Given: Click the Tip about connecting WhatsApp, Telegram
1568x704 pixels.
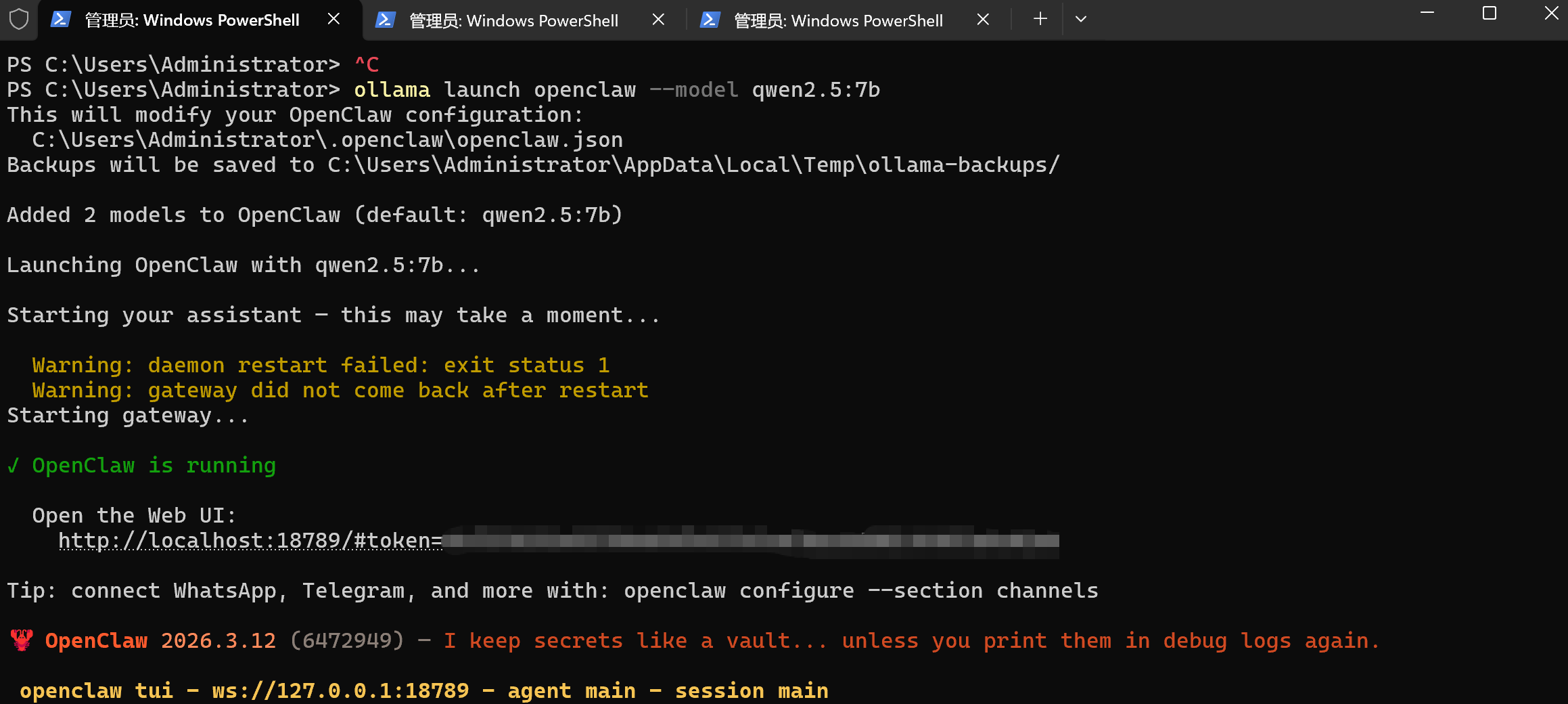Looking at the screenshot, I should 553,591.
